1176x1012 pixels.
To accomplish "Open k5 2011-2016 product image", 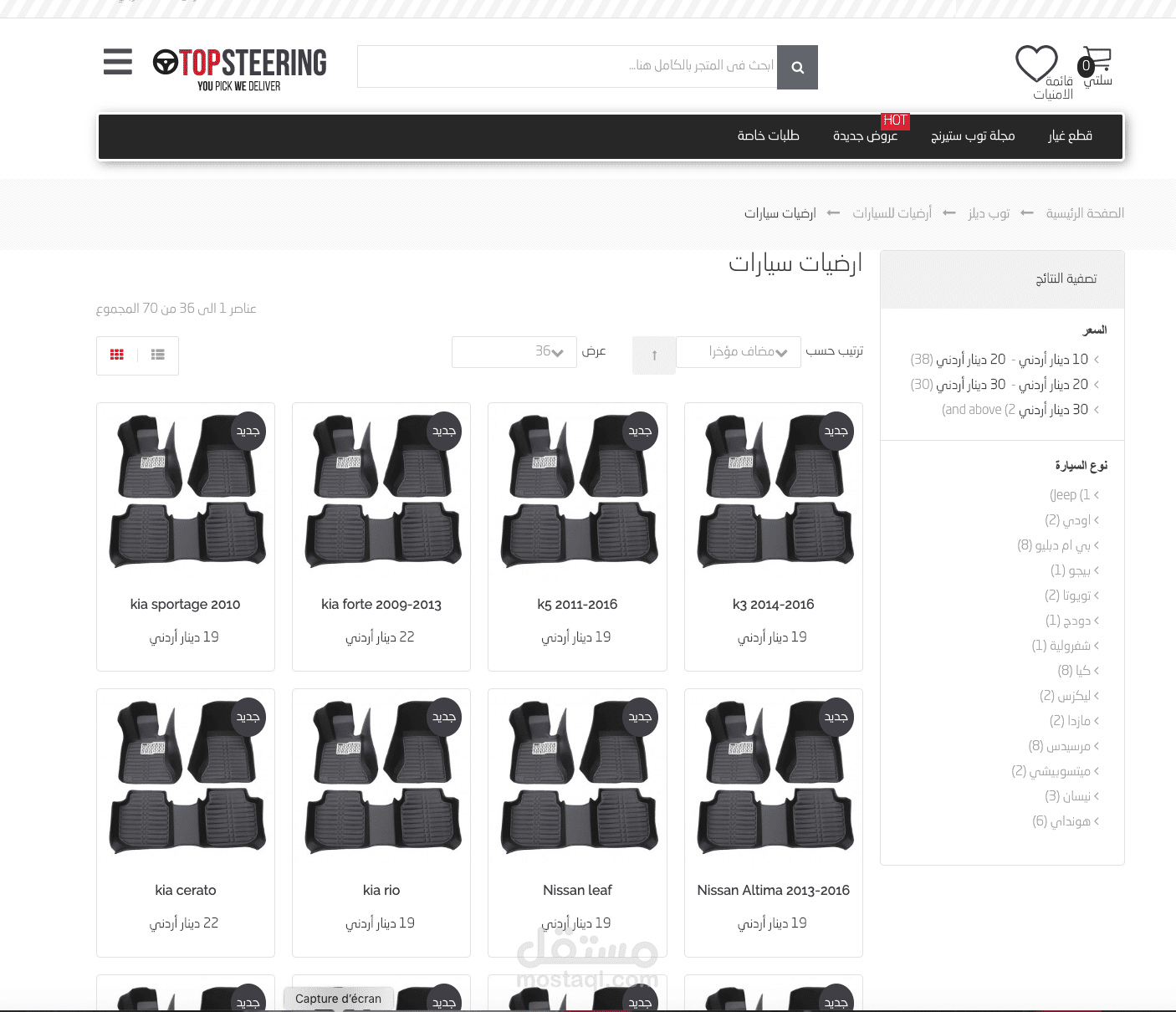I will (578, 492).
